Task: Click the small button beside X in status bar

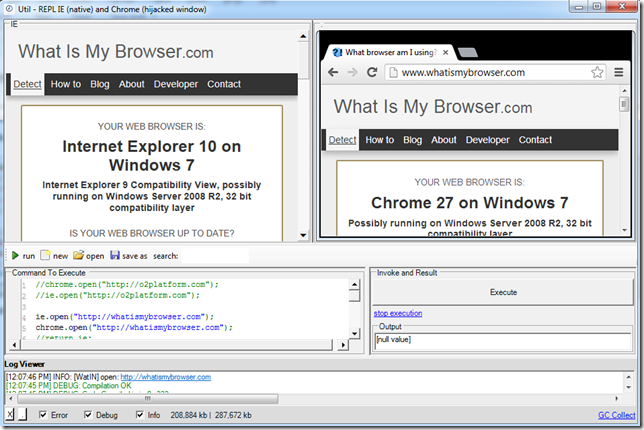Action: pyautogui.click(x=23, y=414)
